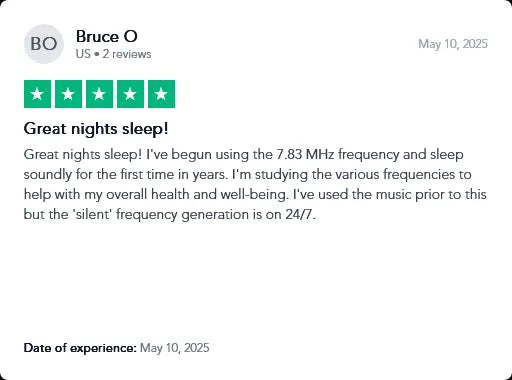Image resolution: width=512 pixels, height=380 pixels.
Task: Click the '24/7' text ending the review
Action: (300, 214)
